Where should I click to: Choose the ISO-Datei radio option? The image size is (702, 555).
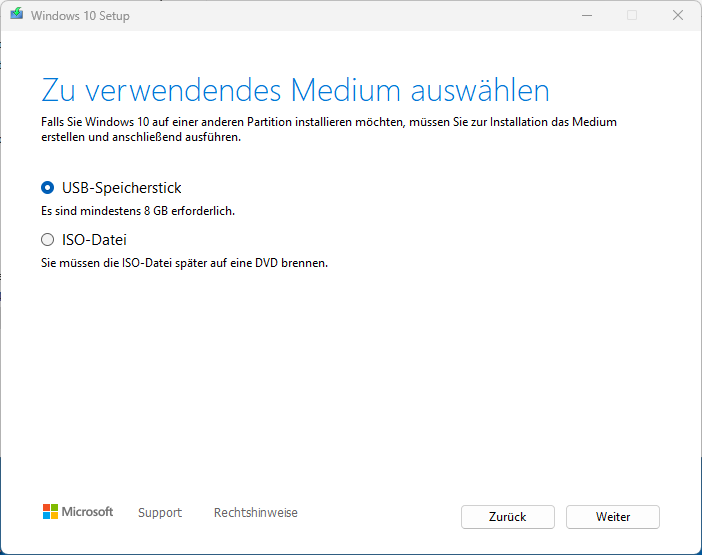point(47,240)
